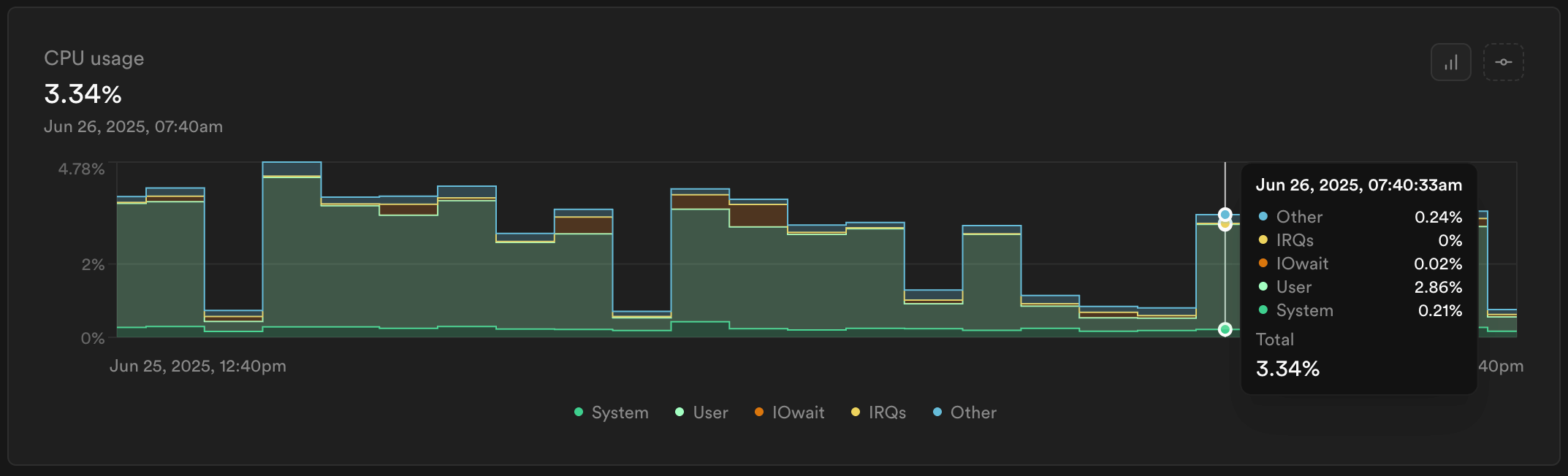Click the 4.78% y-axis label

82,169
